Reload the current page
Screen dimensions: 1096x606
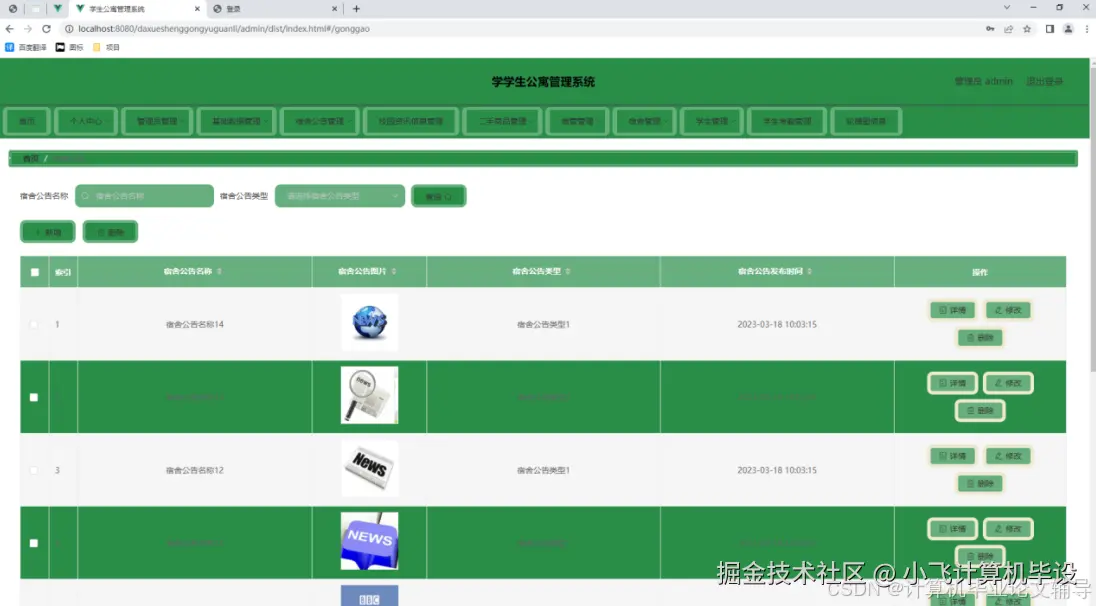click(x=46, y=29)
